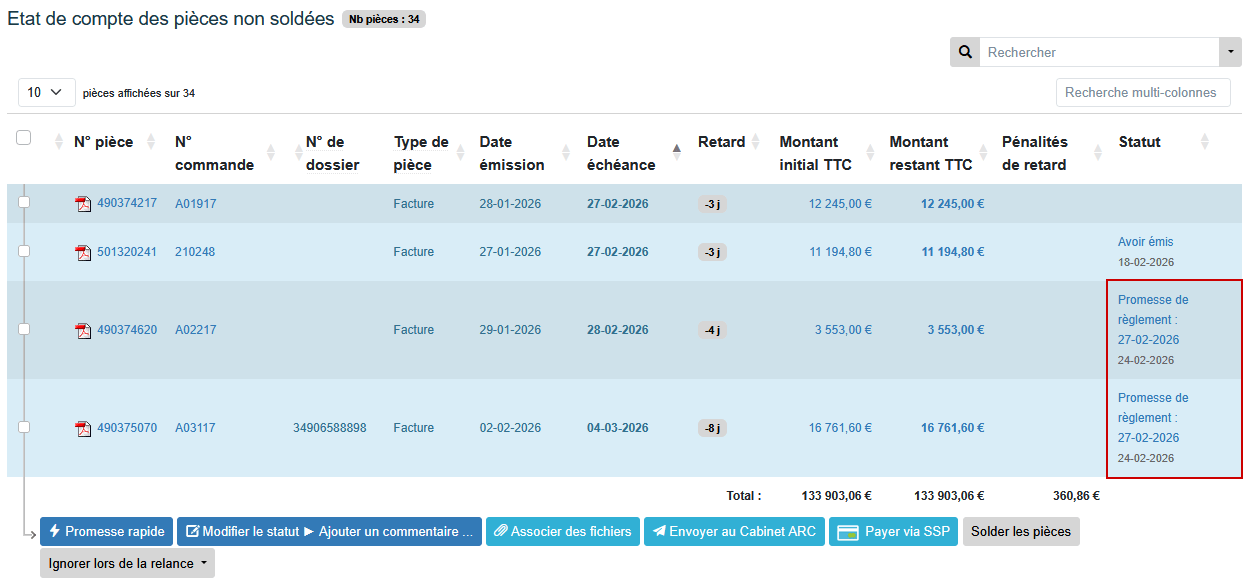
Task: Select checkbox for invoice 490375070 row
Action: (24, 427)
